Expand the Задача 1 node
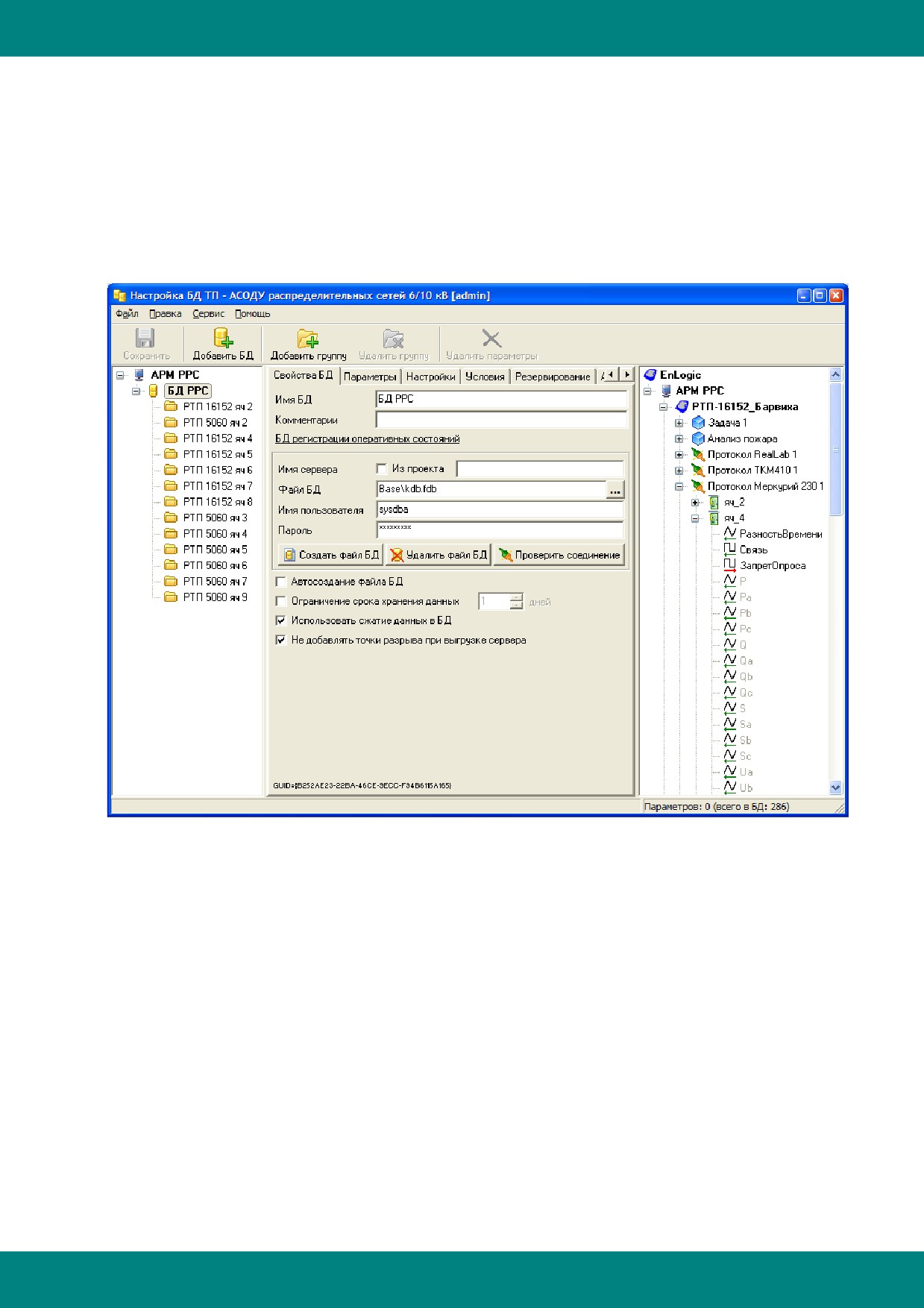Viewport: 924px width, 1308px height. (x=679, y=423)
